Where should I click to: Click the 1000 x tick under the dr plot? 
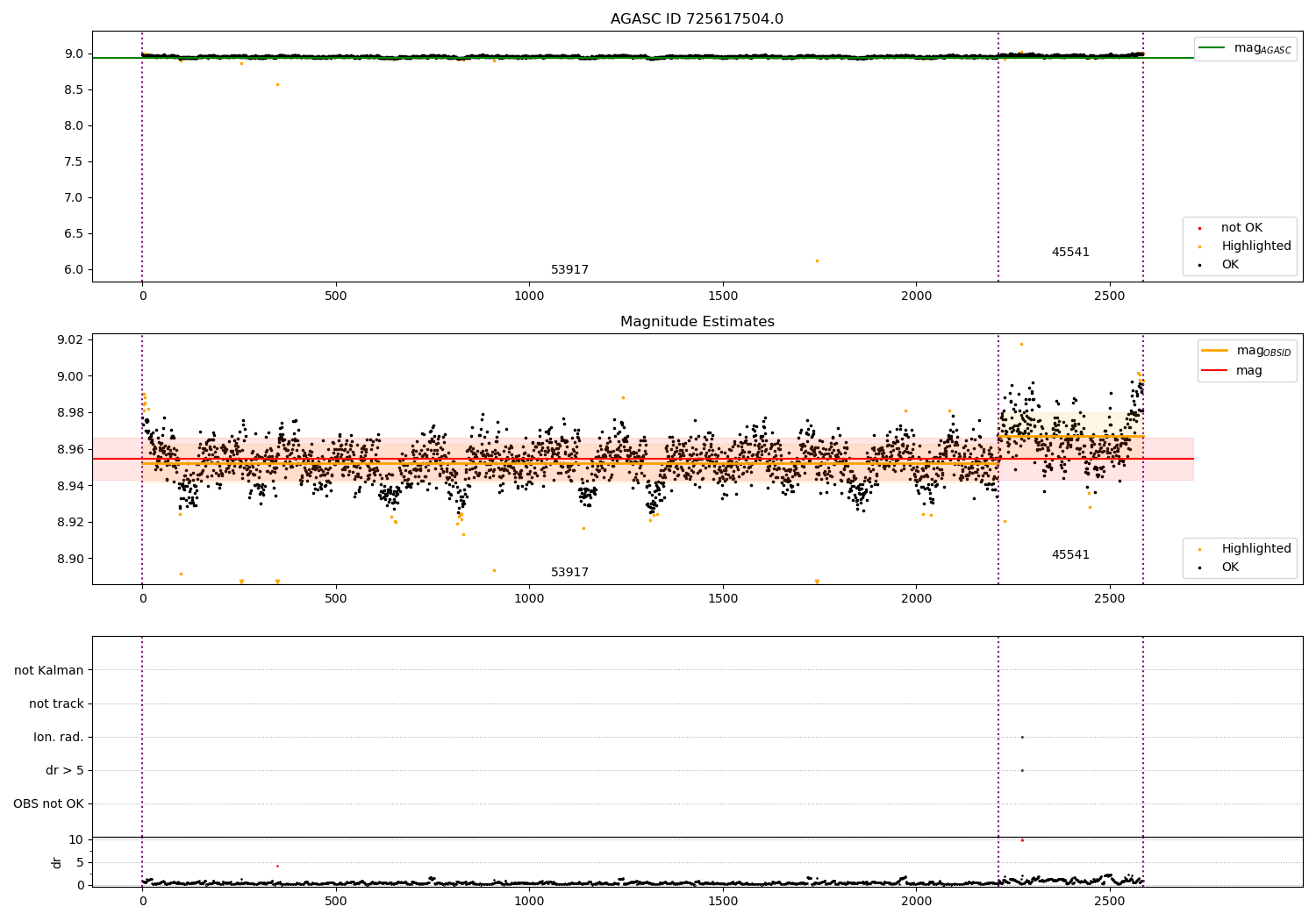click(x=529, y=900)
